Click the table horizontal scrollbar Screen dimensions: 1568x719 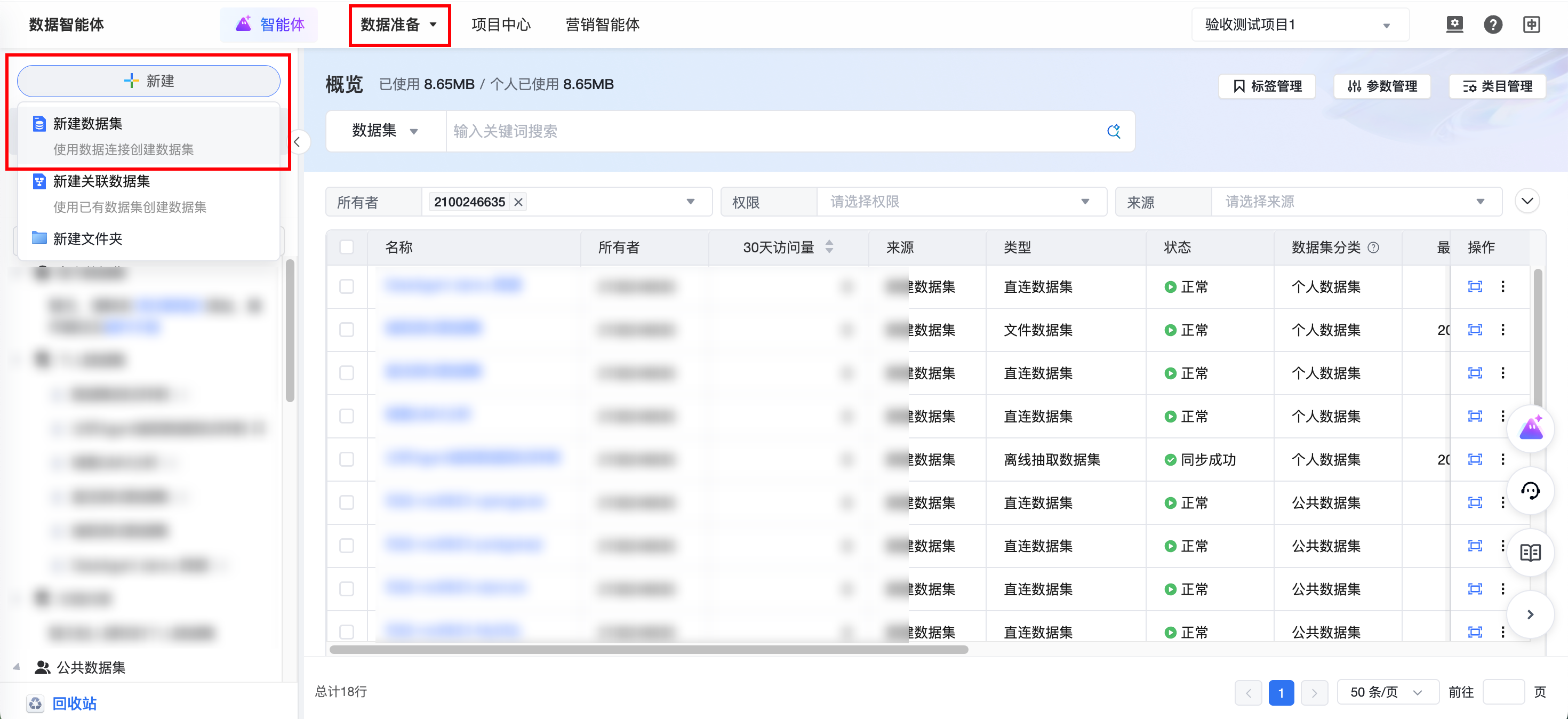tap(648, 650)
